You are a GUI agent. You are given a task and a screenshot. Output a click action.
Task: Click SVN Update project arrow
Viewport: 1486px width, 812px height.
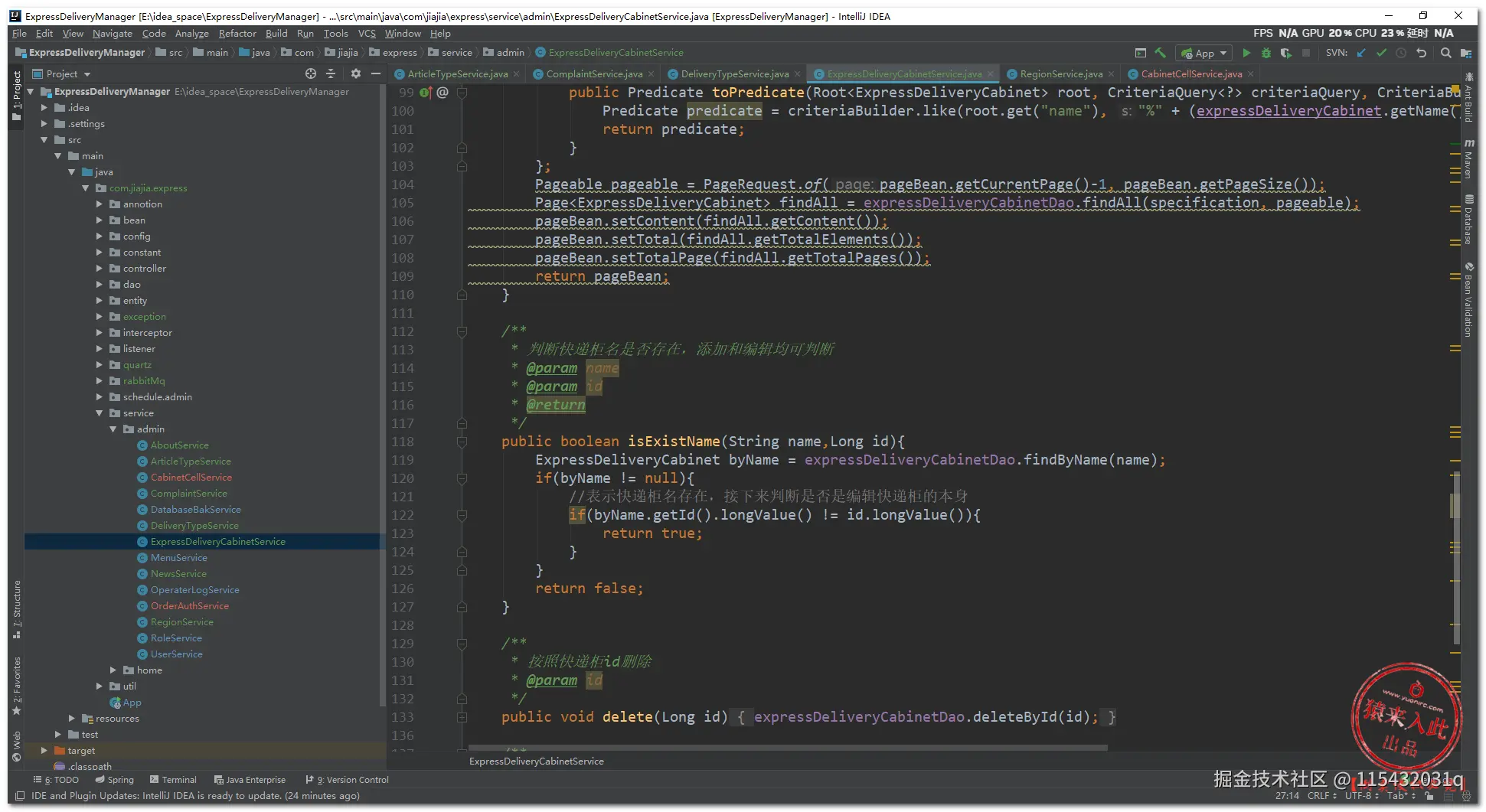pos(1361,53)
